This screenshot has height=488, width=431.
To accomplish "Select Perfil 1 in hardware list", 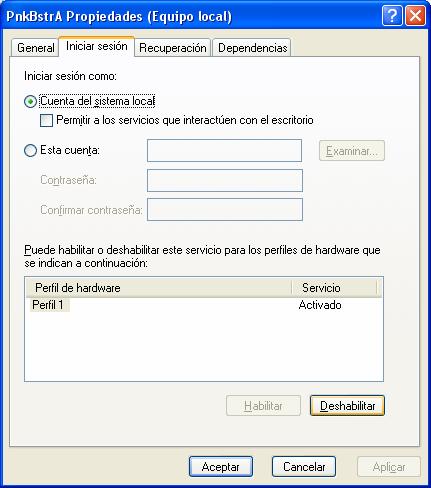I will pos(48,305).
